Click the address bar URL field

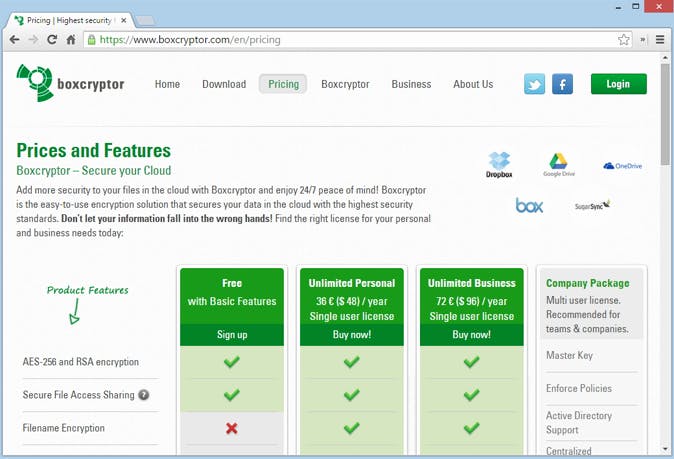(x=357, y=40)
